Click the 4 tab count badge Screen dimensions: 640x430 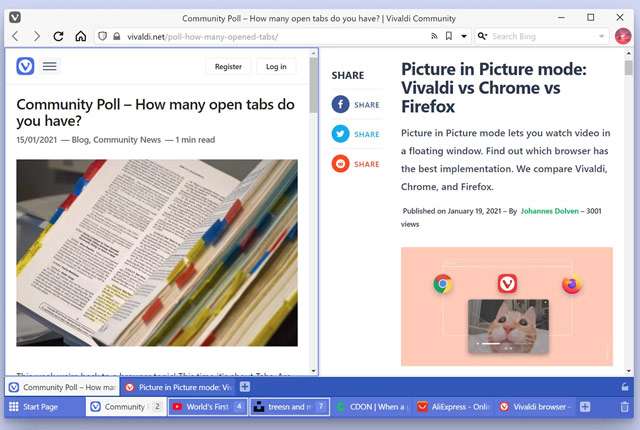[239, 406]
